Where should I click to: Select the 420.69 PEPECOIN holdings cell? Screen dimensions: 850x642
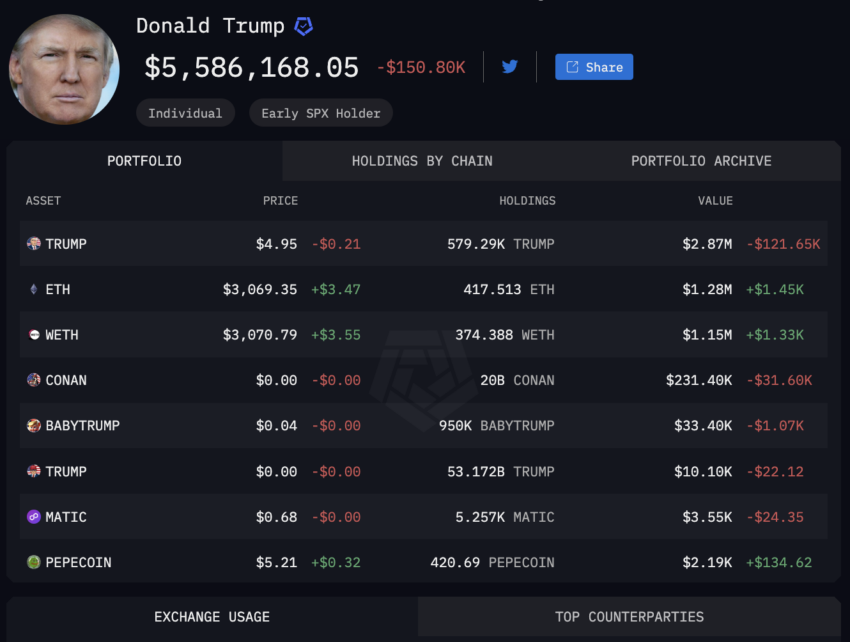pos(493,563)
